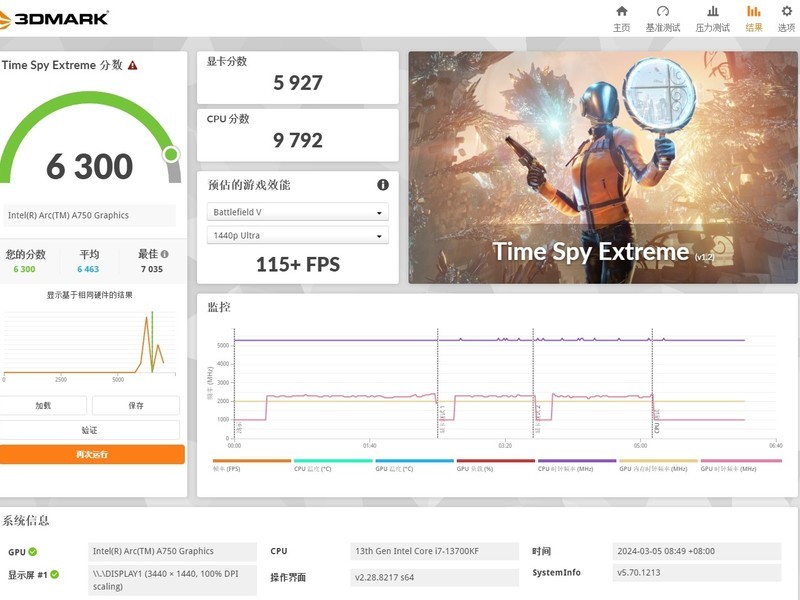Toggle the CPU temperature legend line
Image resolution: width=800 pixels, height=600 pixels.
pos(333,465)
